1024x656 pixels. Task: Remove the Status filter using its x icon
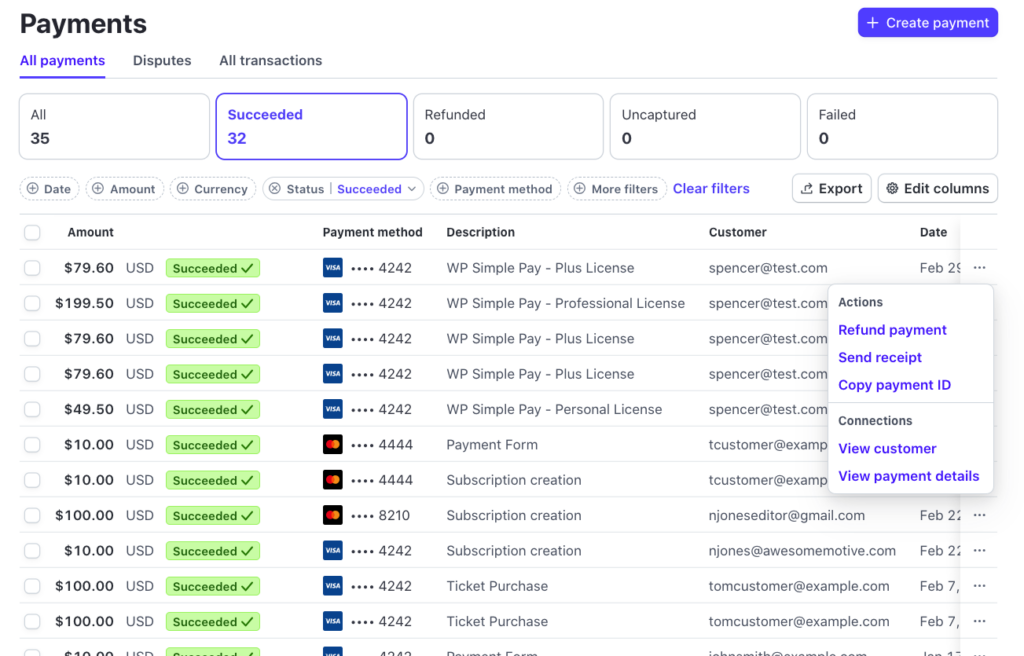[x=273, y=189]
